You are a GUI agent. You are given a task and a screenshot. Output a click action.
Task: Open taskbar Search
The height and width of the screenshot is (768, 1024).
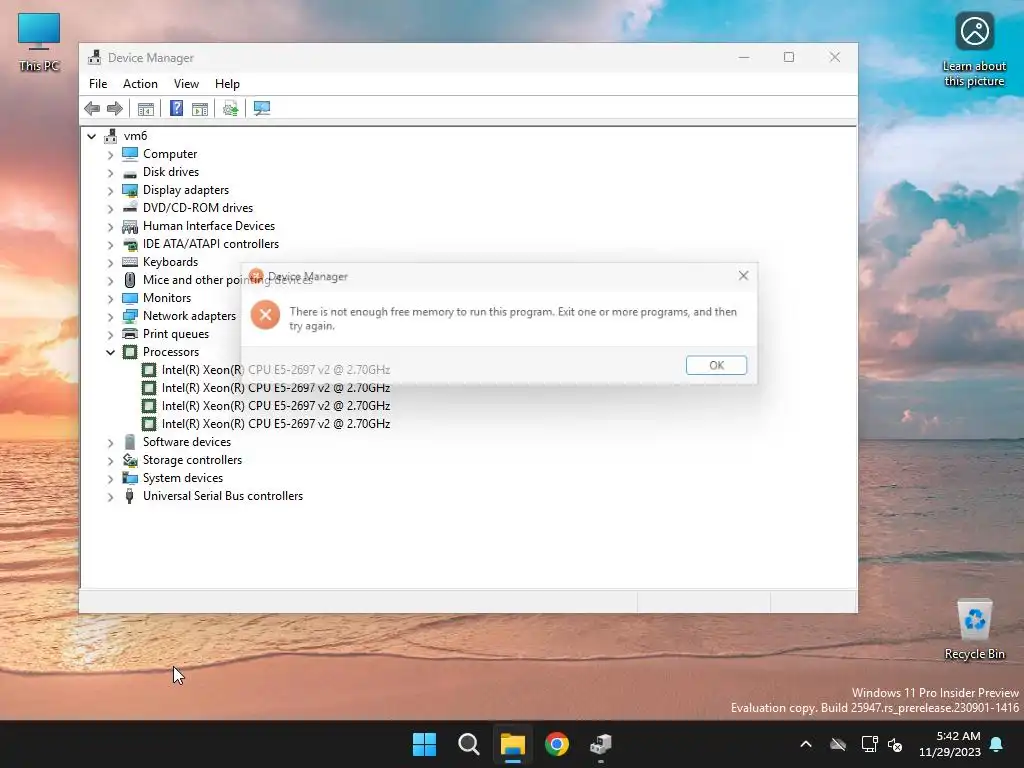[469, 744]
